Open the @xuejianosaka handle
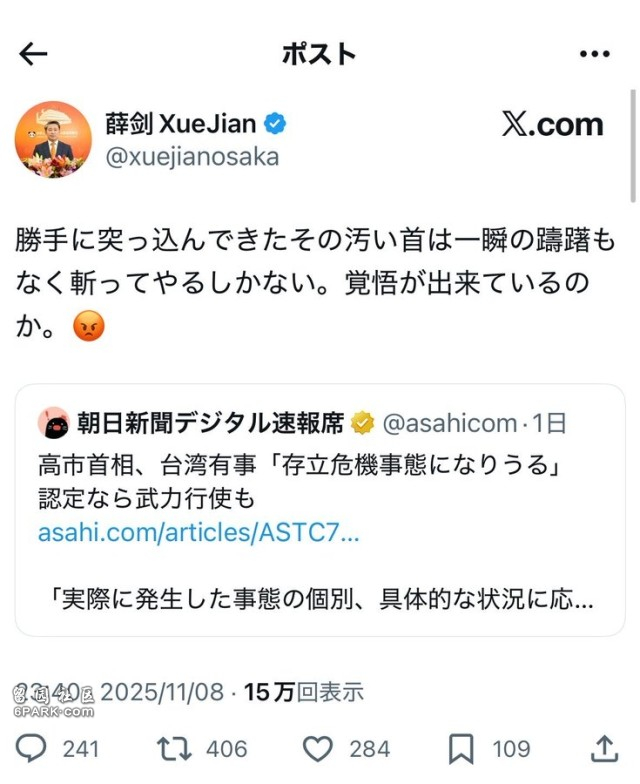Viewport: 640px width, 784px height. [192, 158]
